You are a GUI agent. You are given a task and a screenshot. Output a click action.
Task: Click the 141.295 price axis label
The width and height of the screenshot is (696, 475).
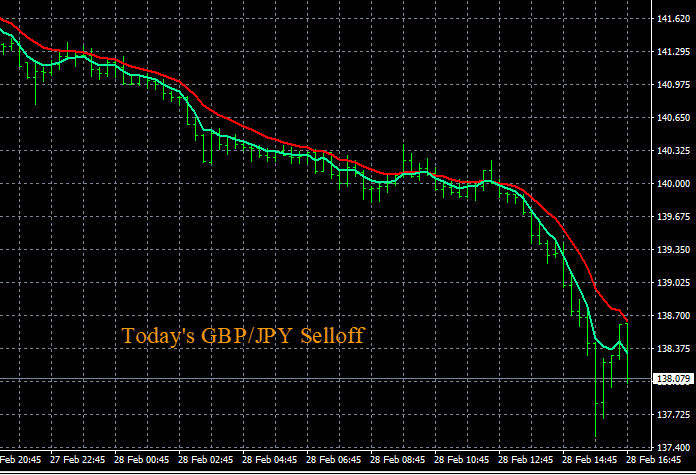[672, 52]
